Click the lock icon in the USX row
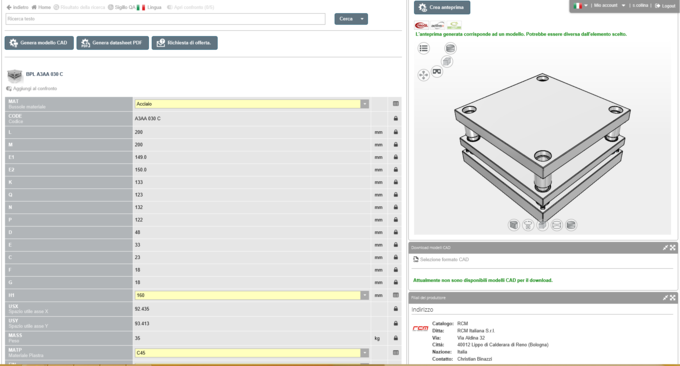 pos(396,309)
